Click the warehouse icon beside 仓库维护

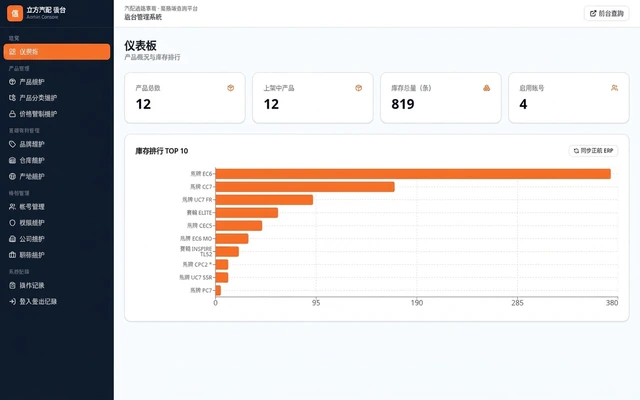coord(12,160)
